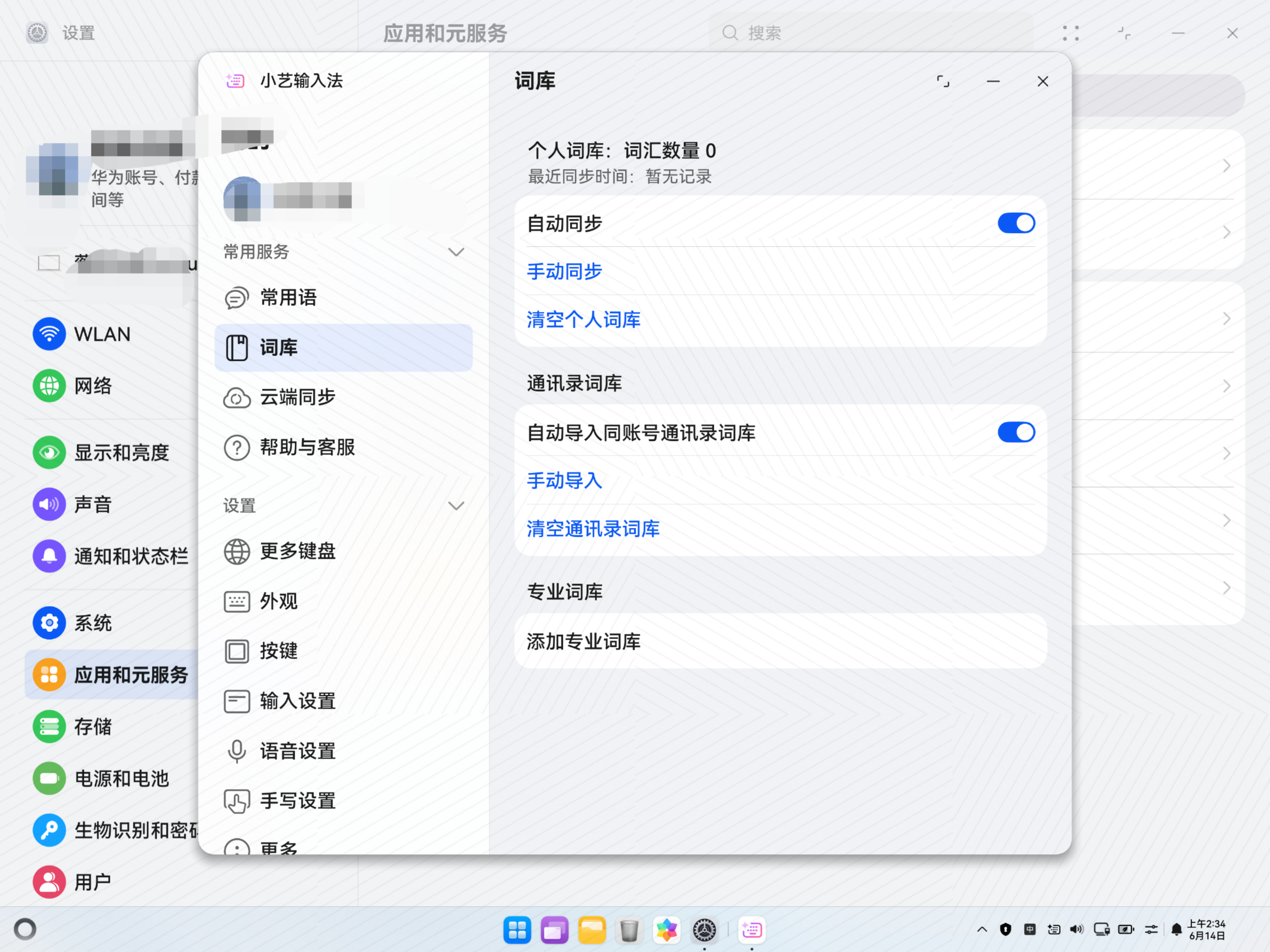This screenshot has height=952, width=1270.
Task: Turn off 自动同步 switch
Action: click(1016, 223)
